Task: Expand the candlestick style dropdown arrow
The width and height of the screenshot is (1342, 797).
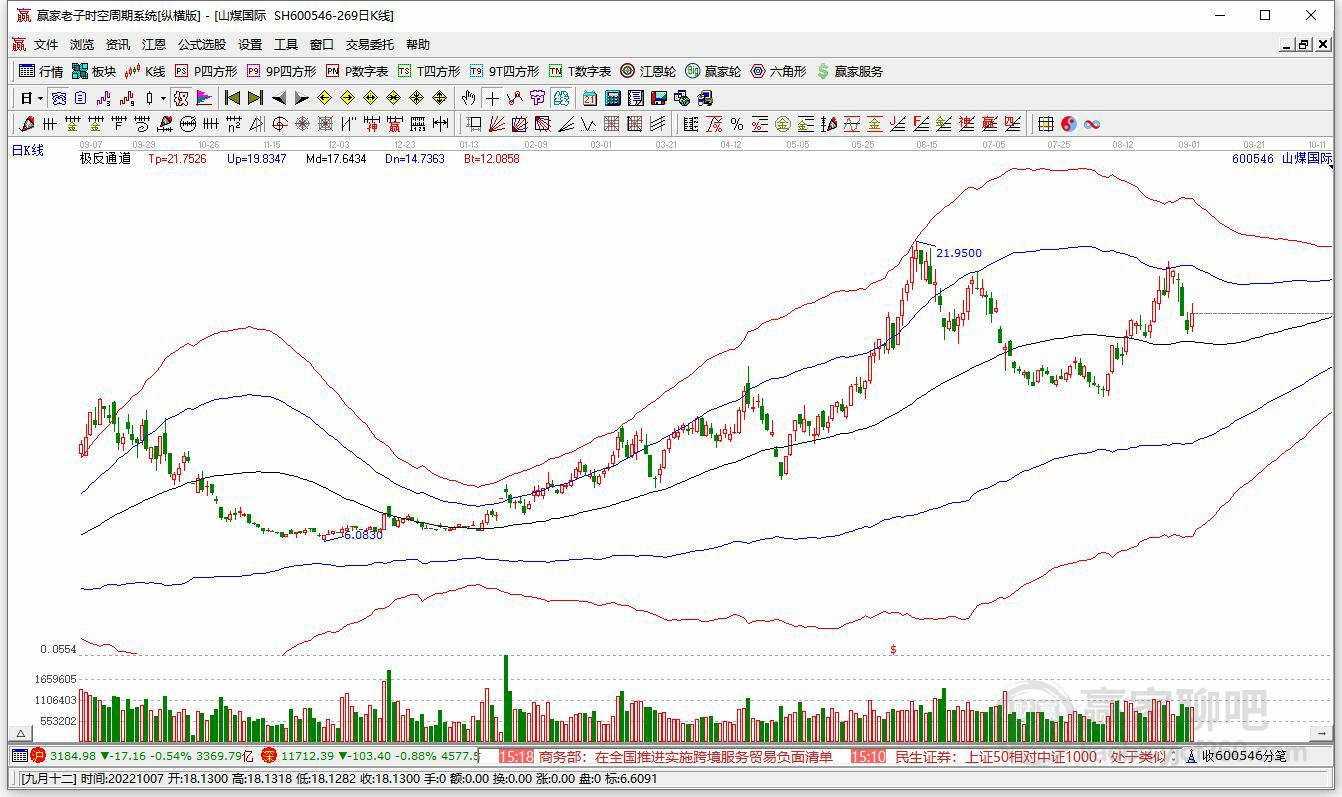Action: click(163, 98)
